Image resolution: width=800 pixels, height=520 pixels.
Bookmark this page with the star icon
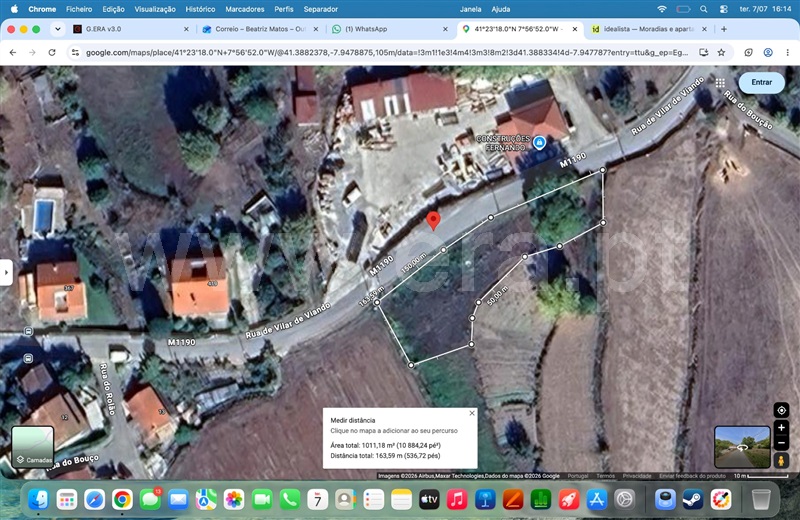(x=721, y=53)
